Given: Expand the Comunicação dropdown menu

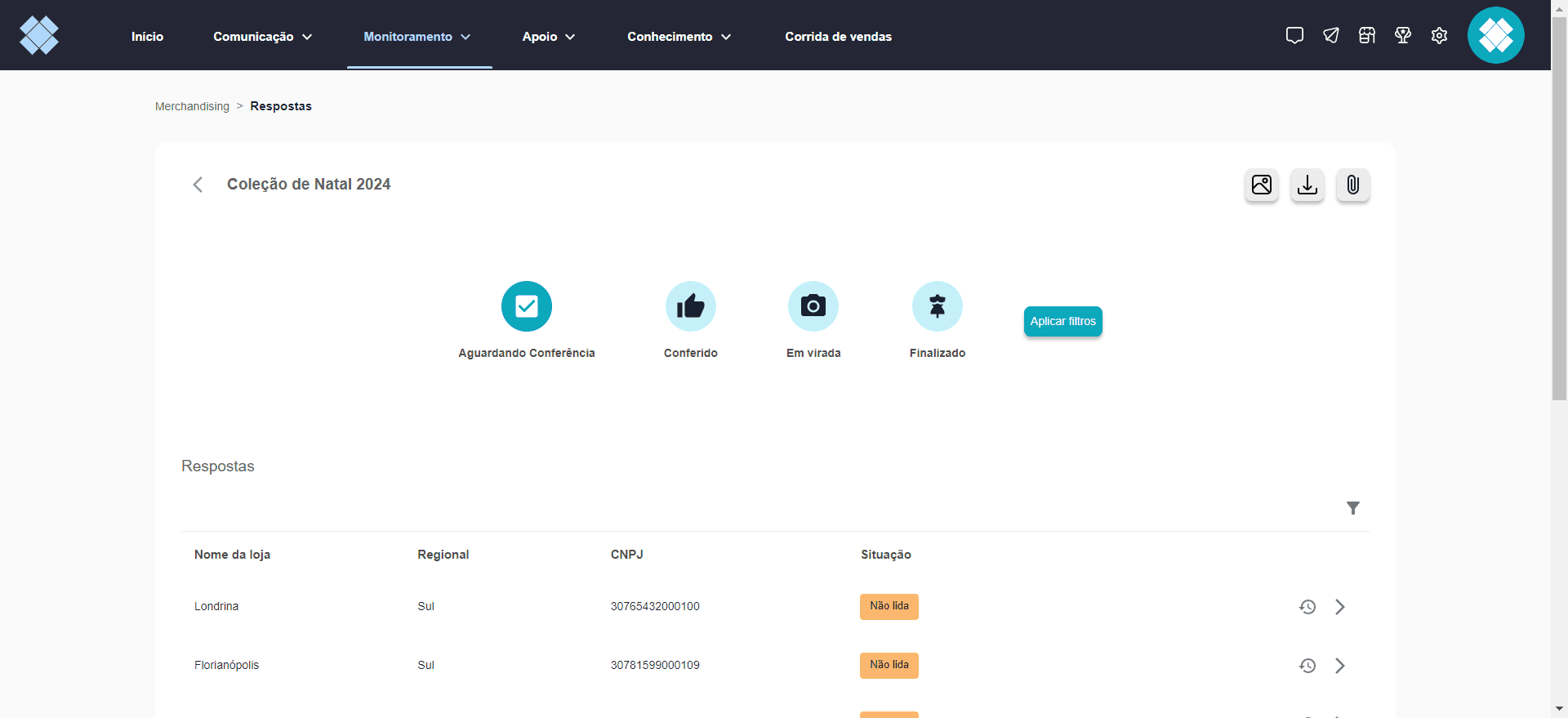Looking at the screenshot, I should coord(262,37).
